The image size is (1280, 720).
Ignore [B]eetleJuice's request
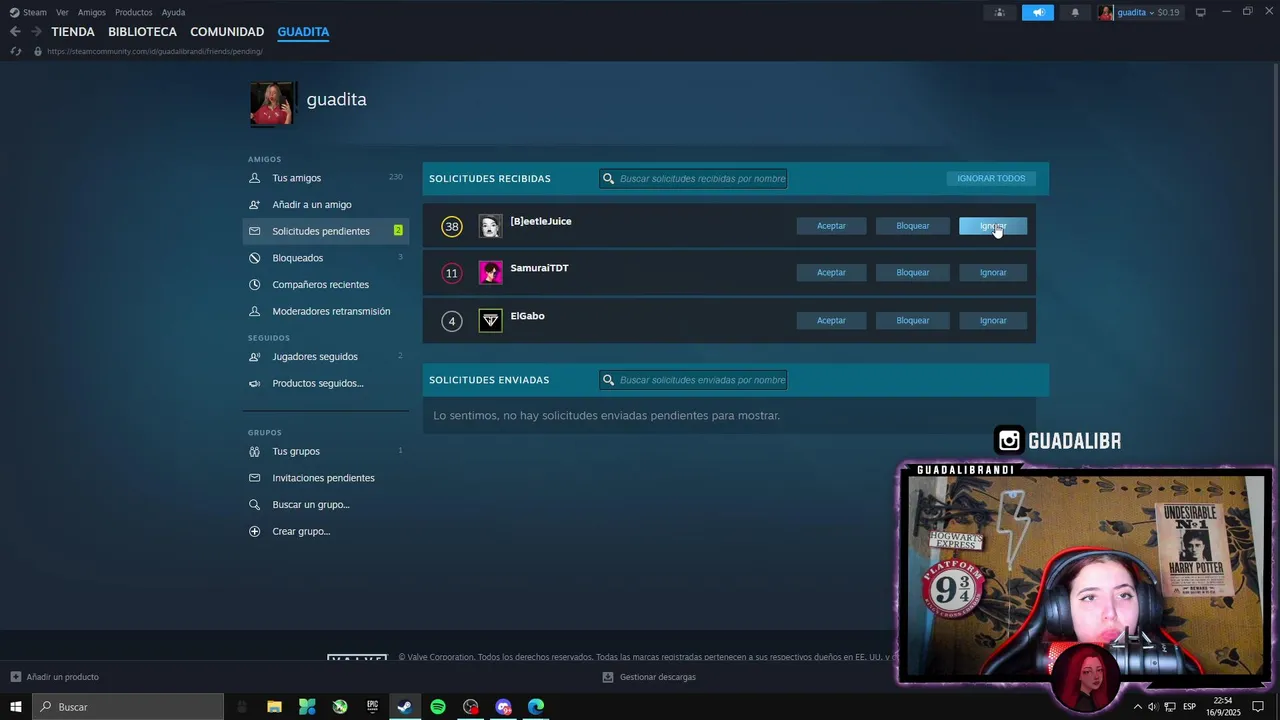[x=993, y=226]
